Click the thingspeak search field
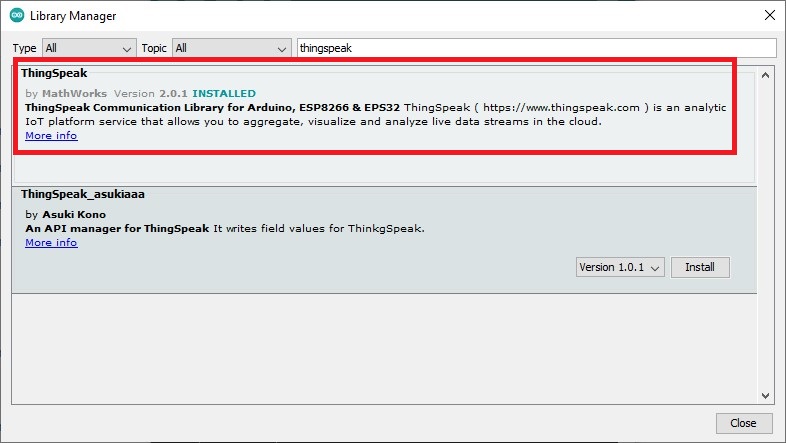The width and height of the screenshot is (786, 443). pos(537,48)
